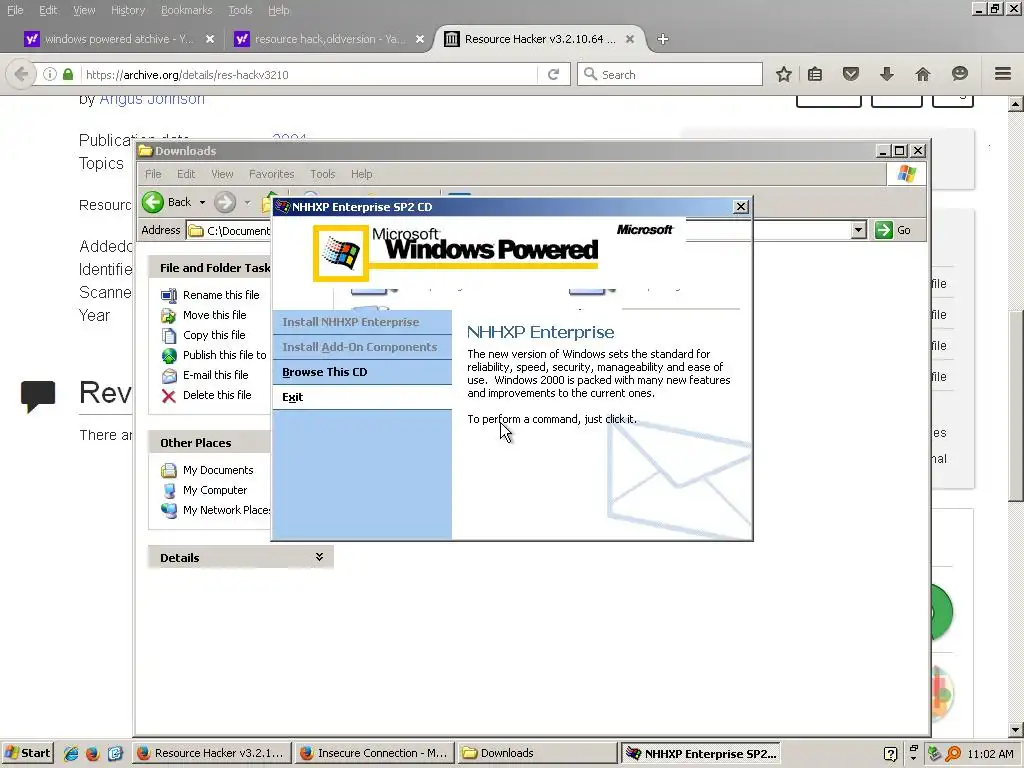Click Rename this file task

click(221, 295)
